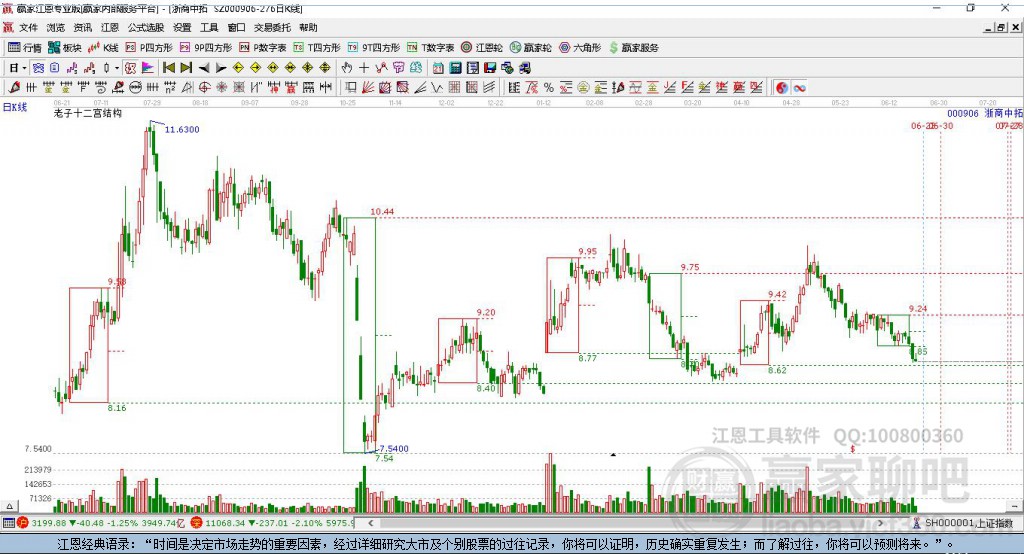1024x554 pixels.
Task: Click the gold coin 金 circle icon
Action: click(x=583, y=88)
